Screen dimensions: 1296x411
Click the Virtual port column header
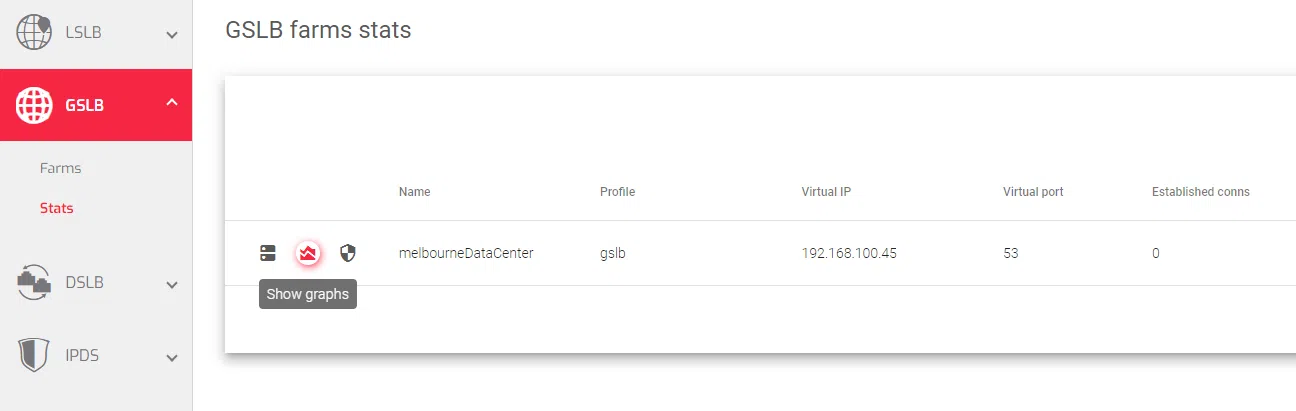pos(1033,192)
